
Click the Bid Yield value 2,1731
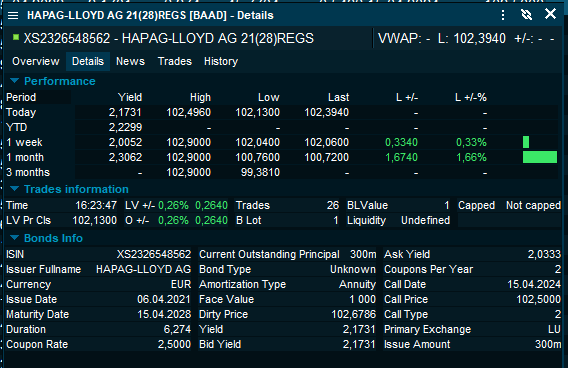click(x=359, y=344)
